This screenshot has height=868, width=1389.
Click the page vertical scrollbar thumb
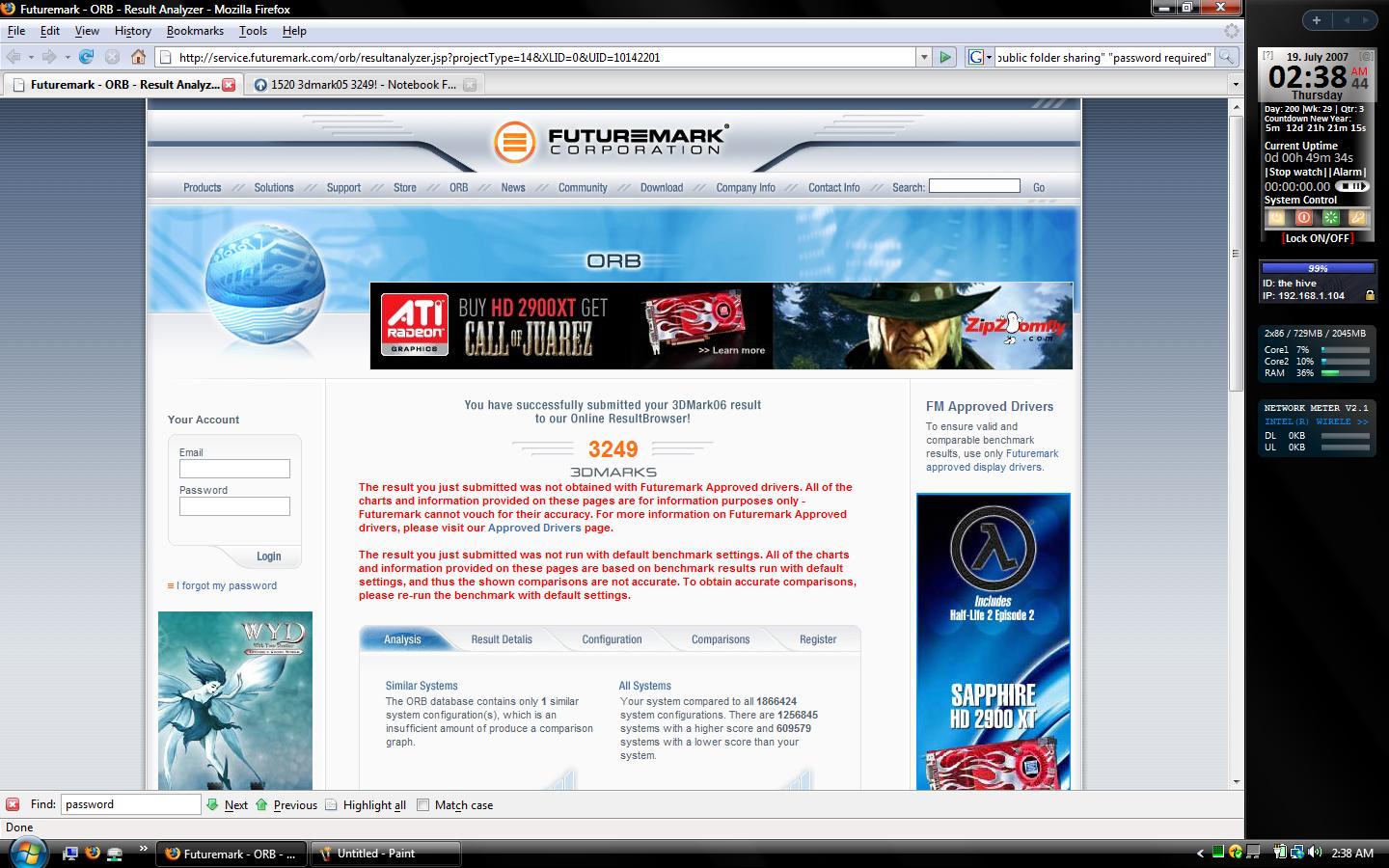click(1237, 253)
